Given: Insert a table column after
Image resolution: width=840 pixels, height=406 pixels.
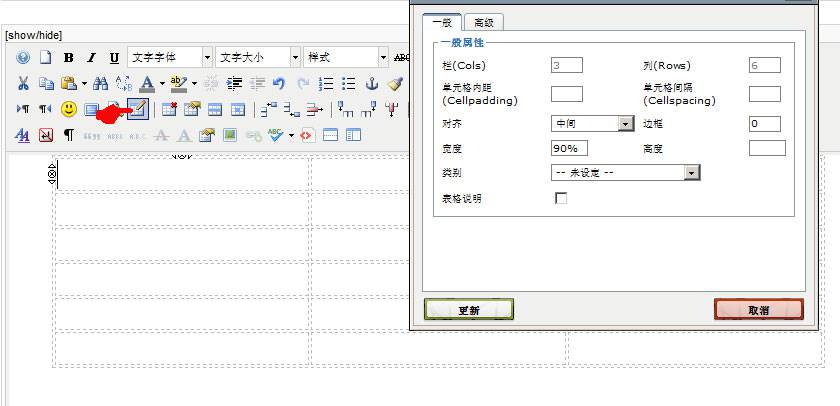Looking at the screenshot, I should tap(369, 109).
